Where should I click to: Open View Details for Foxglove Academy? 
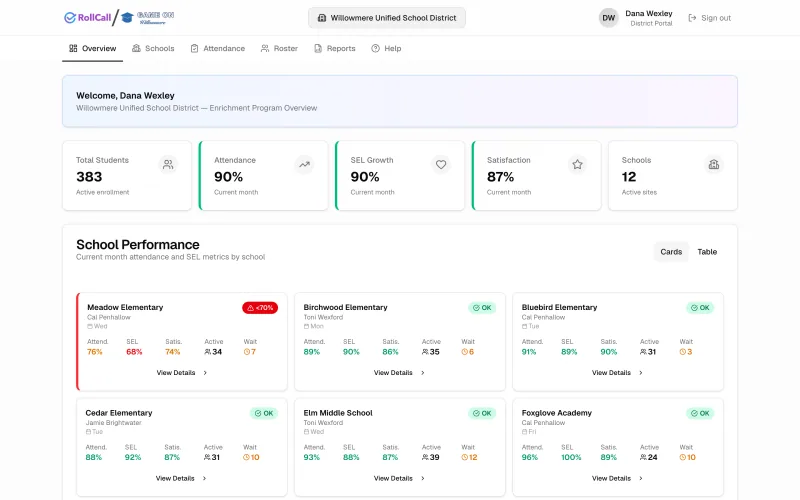pos(617,479)
